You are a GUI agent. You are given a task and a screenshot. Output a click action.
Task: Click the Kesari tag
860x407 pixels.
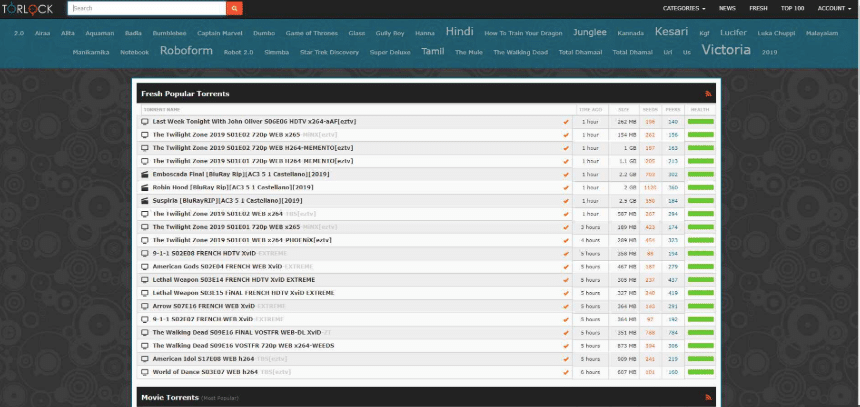[671, 31]
